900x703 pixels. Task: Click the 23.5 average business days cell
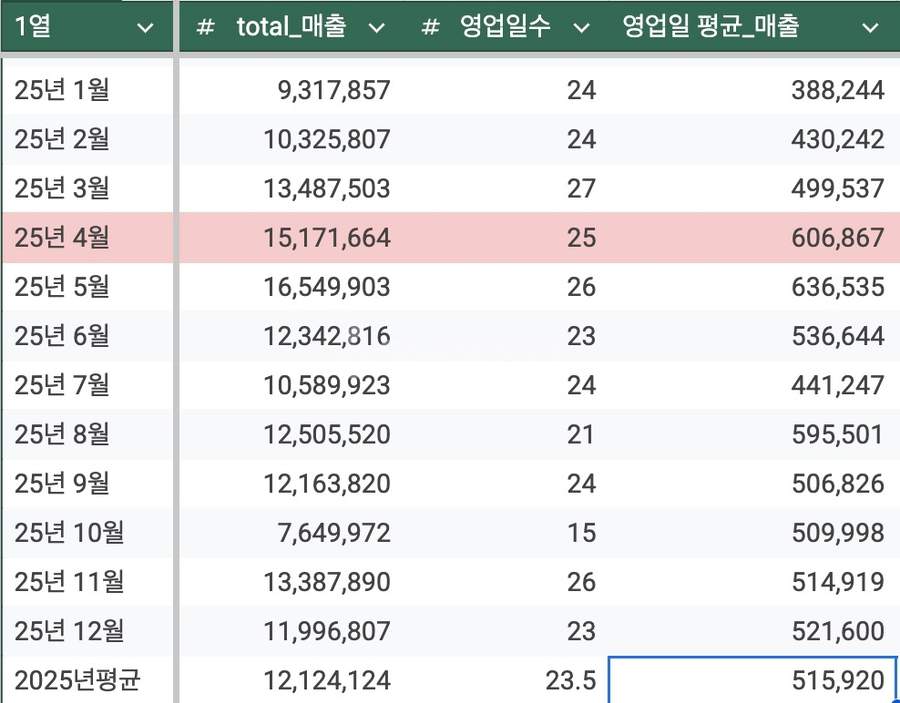pyautogui.click(x=573, y=681)
